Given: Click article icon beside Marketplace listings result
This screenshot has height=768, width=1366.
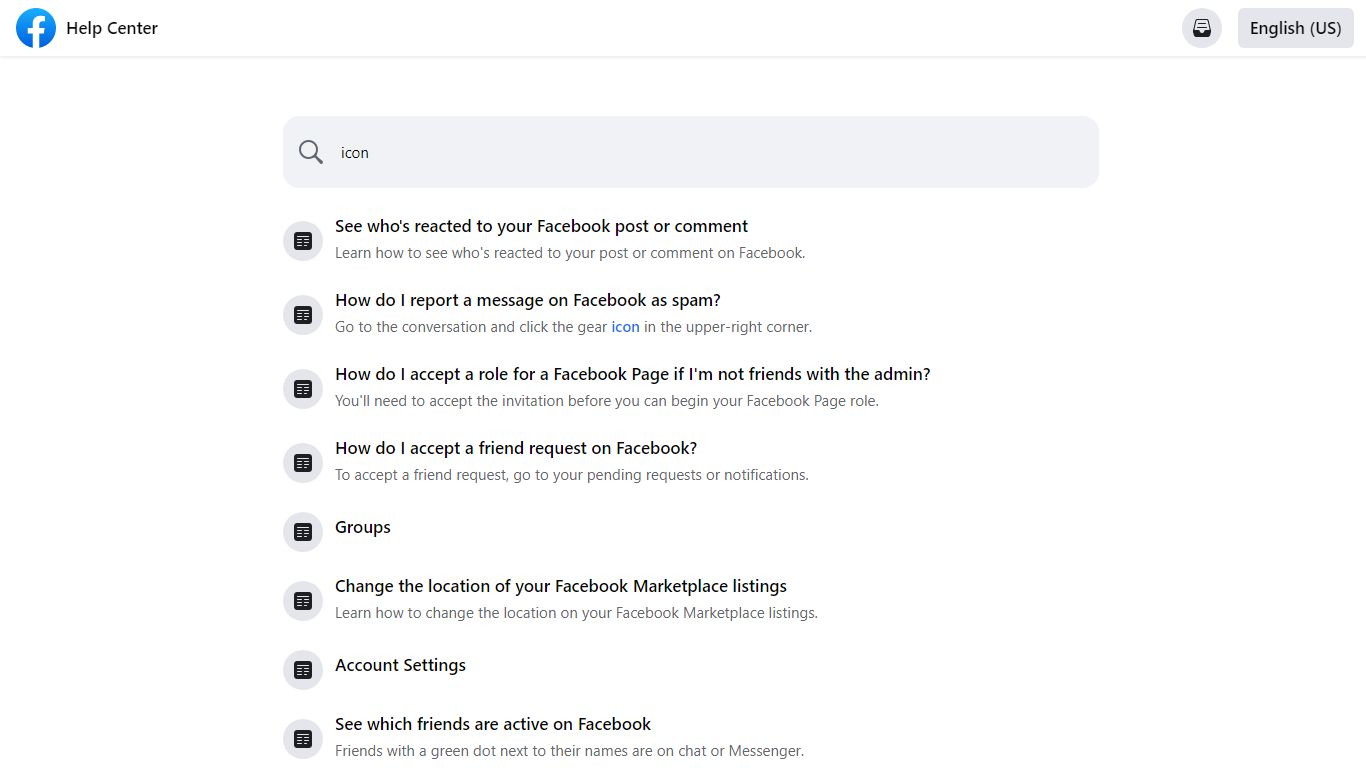Looking at the screenshot, I should point(303,601).
